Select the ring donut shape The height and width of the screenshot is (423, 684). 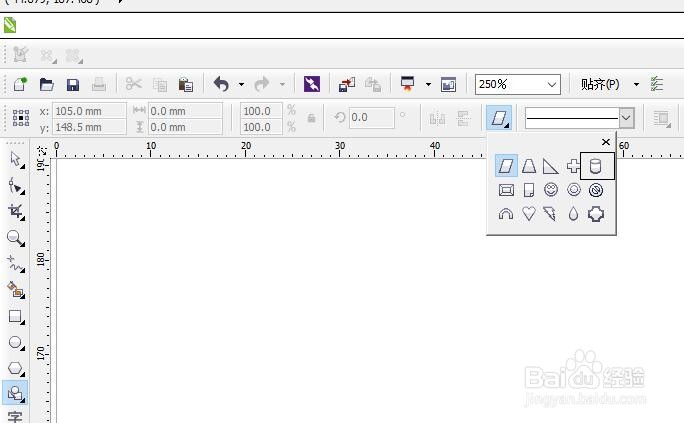click(x=574, y=190)
